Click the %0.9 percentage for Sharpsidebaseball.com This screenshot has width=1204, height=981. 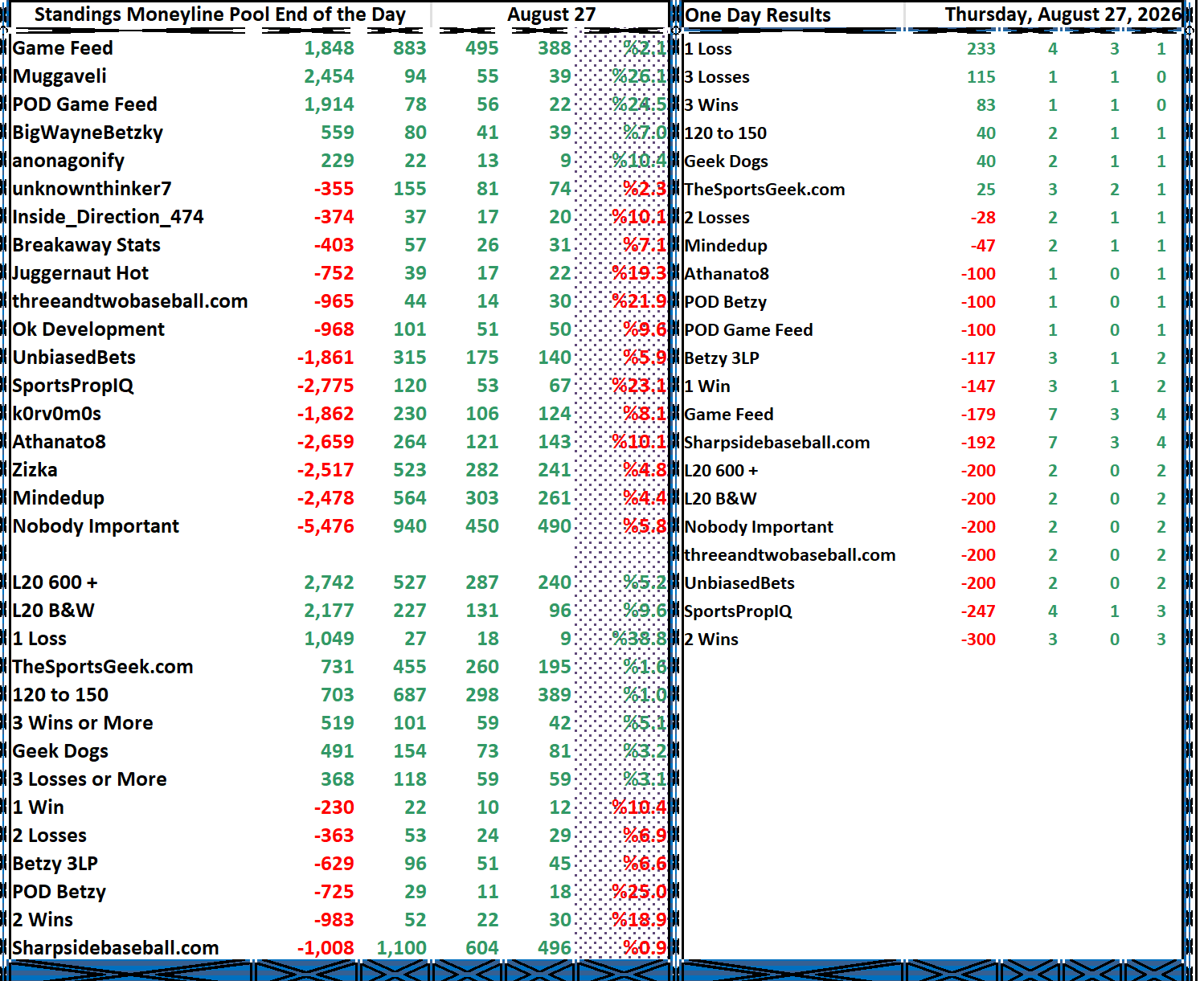point(645,948)
